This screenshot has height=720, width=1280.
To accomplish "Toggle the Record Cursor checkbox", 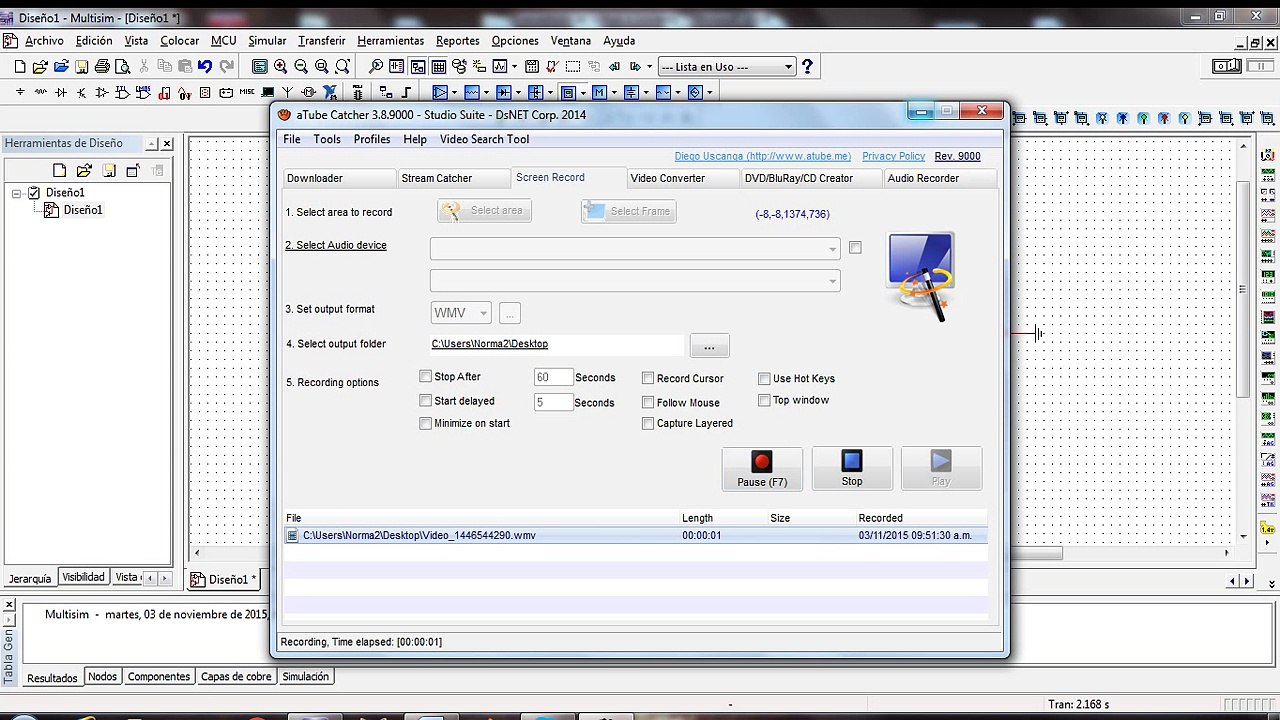I will (x=648, y=378).
